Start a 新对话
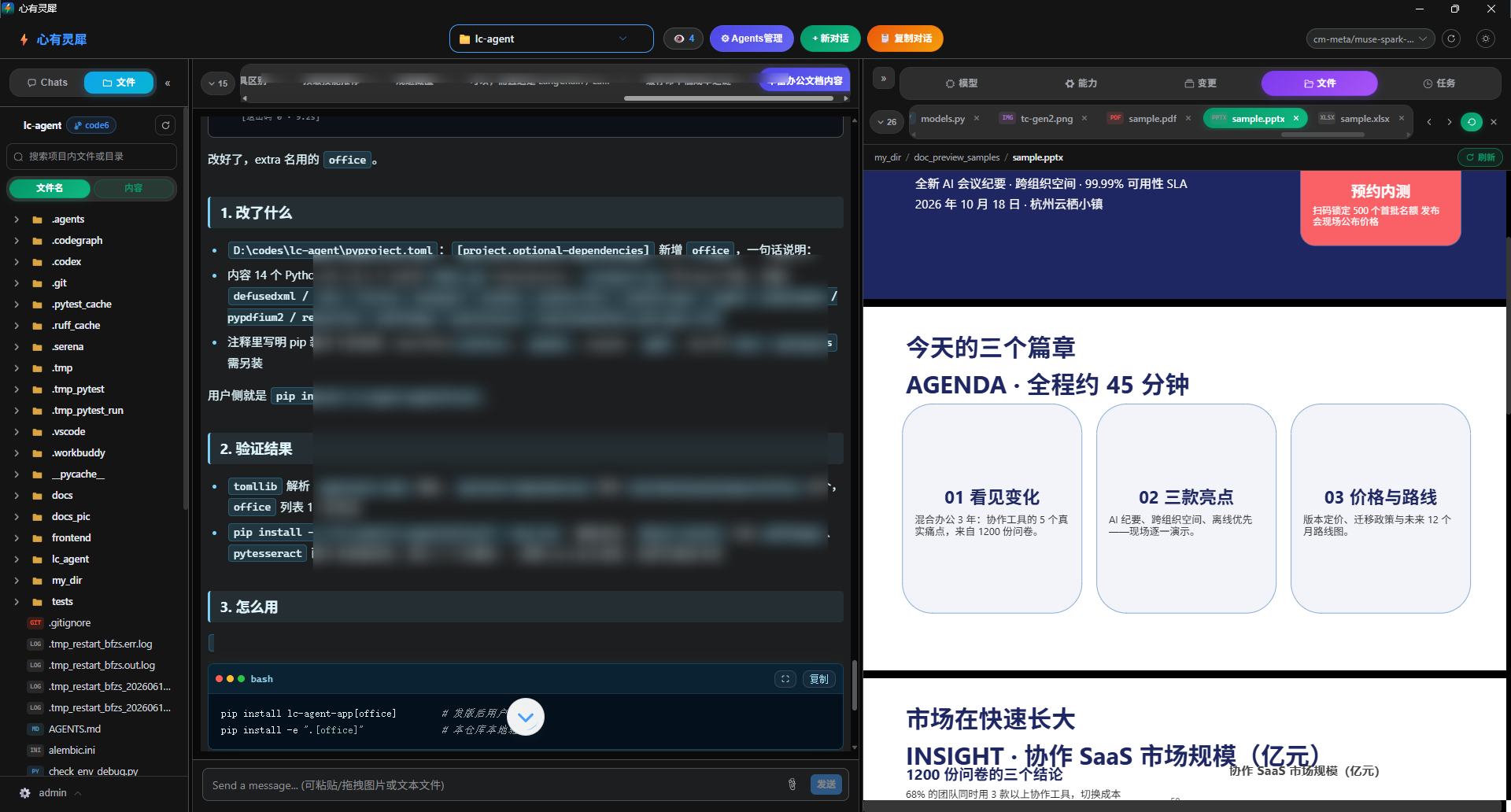1511x812 pixels. point(830,39)
